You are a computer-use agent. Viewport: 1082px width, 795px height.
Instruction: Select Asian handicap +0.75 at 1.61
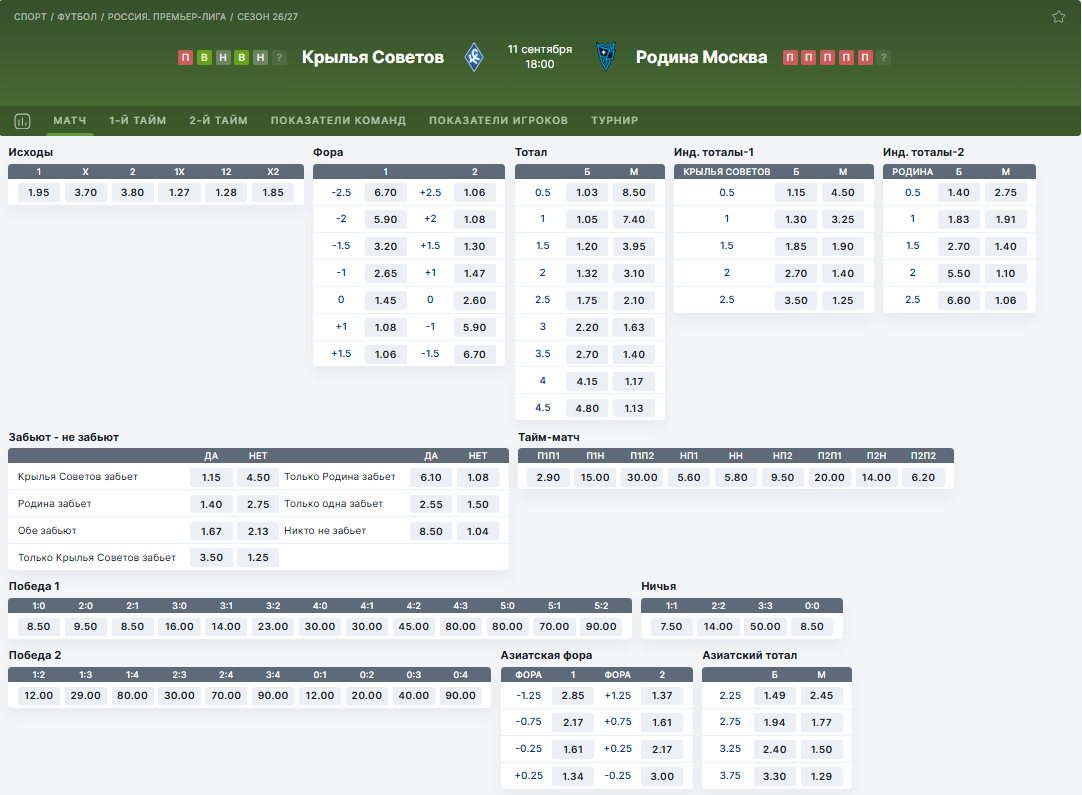(x=662, y=723)
